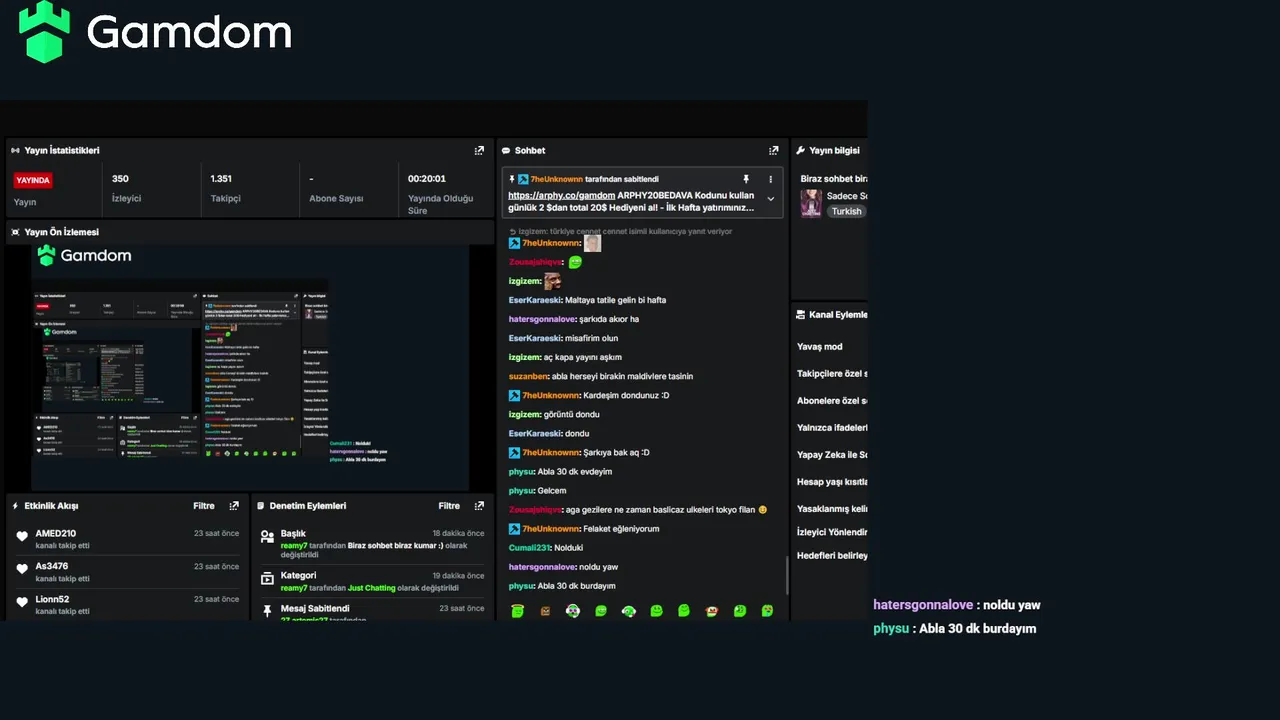The image size is (1280, 720).
Task: Open the arphy.co/gamdom link in chat
Action: click(x=561, y=195)
